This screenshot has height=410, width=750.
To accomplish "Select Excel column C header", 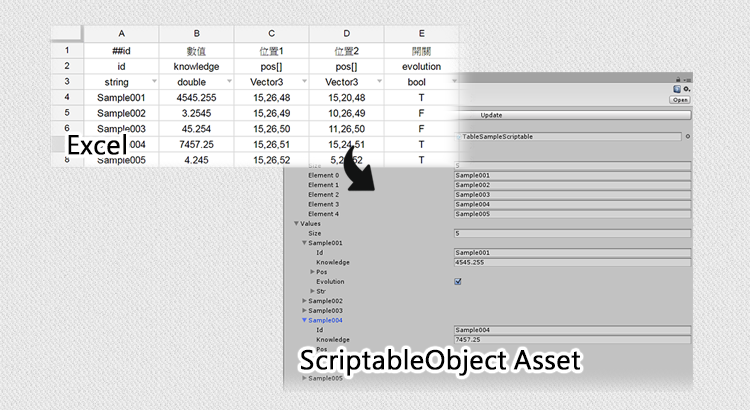I will click(x=272, y=33).
